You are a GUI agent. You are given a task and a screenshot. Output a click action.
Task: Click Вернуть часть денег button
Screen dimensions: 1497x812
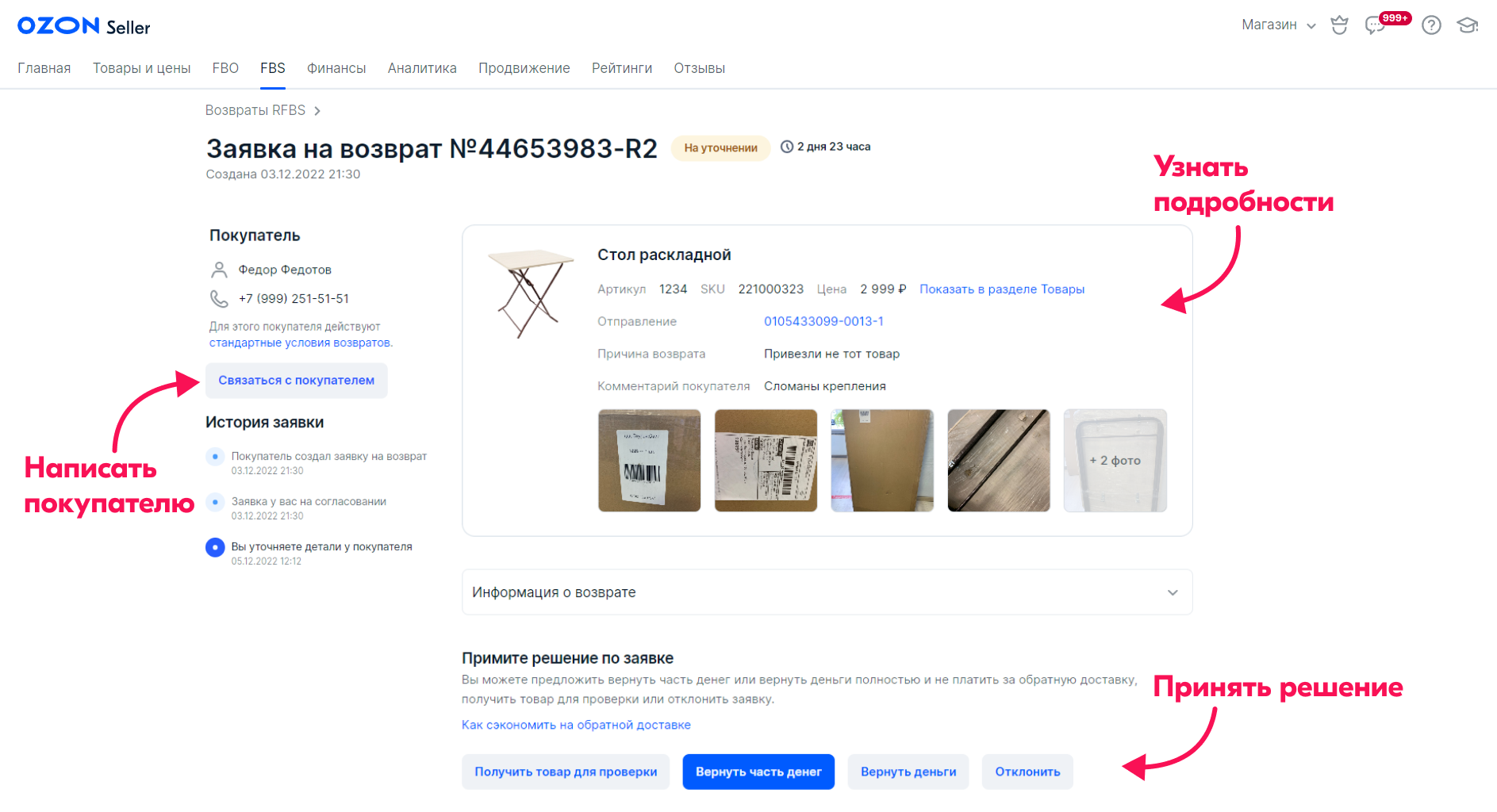coord(758,772)
